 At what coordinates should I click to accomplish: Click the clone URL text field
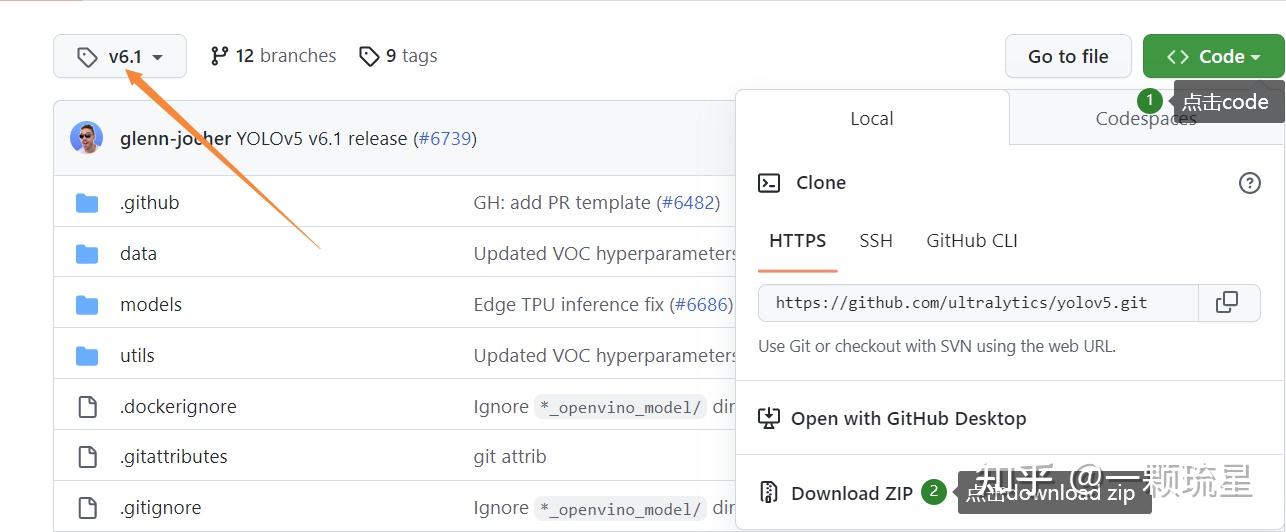coord(977,303)
